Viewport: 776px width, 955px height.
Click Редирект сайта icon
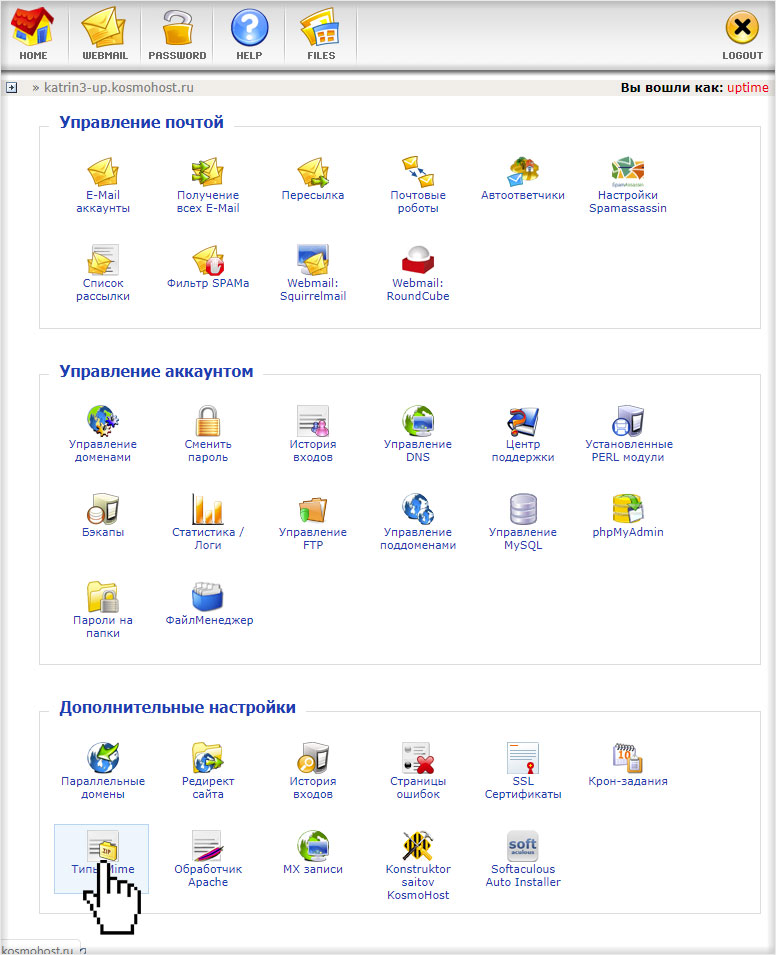208,758
